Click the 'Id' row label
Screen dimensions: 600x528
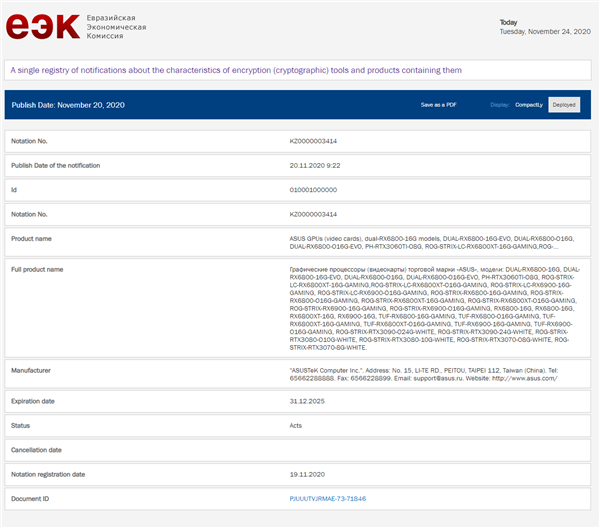tap(14, 190)
